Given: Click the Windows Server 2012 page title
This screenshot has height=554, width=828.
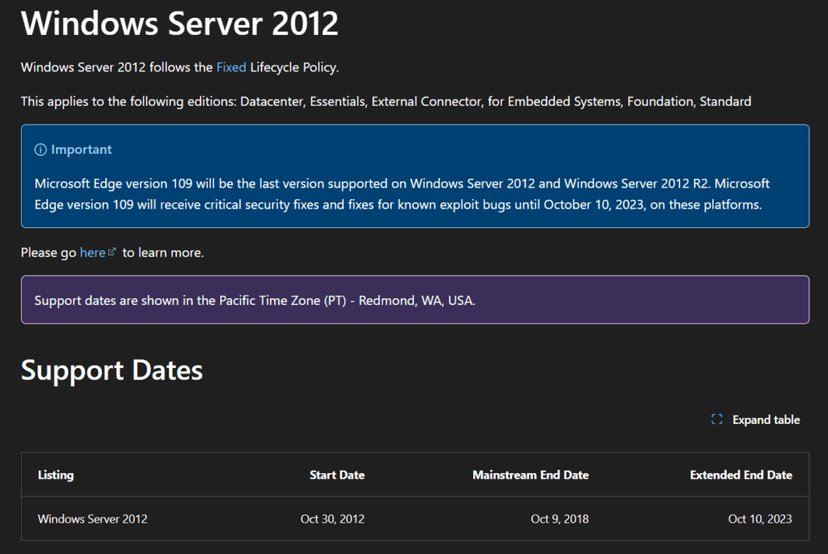Looking at the screenshot, I should click(180, 23).
